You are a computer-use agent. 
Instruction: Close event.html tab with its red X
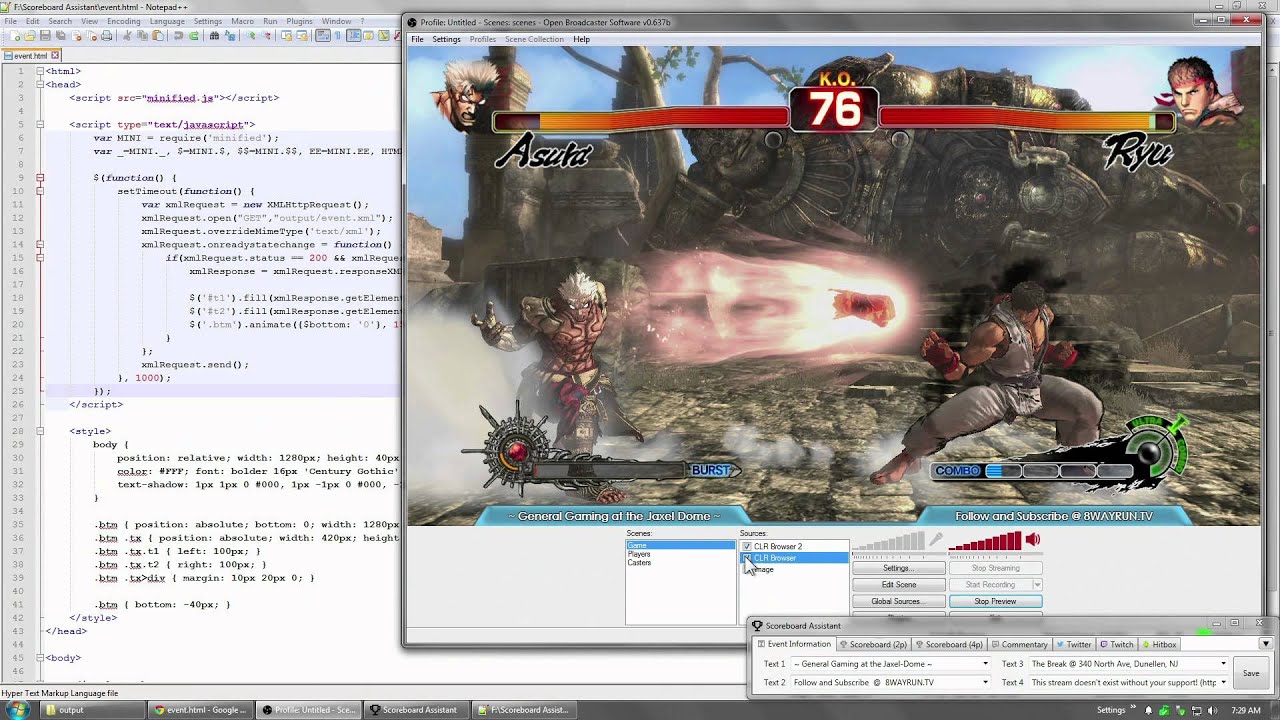[55, 55]
